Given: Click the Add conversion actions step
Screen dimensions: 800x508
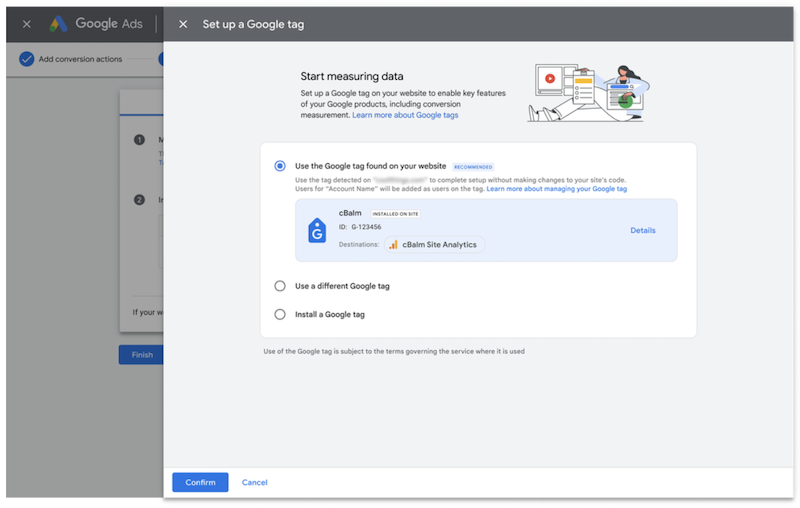Looking at the screenshot, I should tap(70, 59).
